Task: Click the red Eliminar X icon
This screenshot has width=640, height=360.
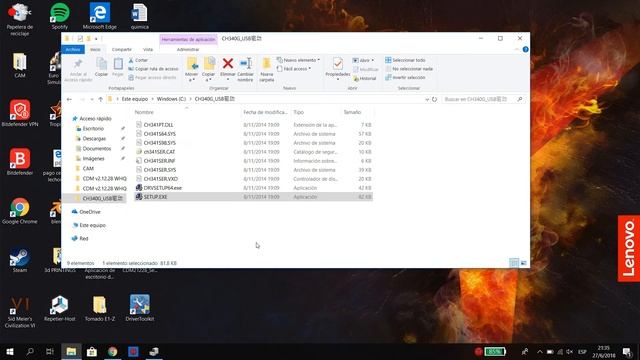Action: [228, 63]
